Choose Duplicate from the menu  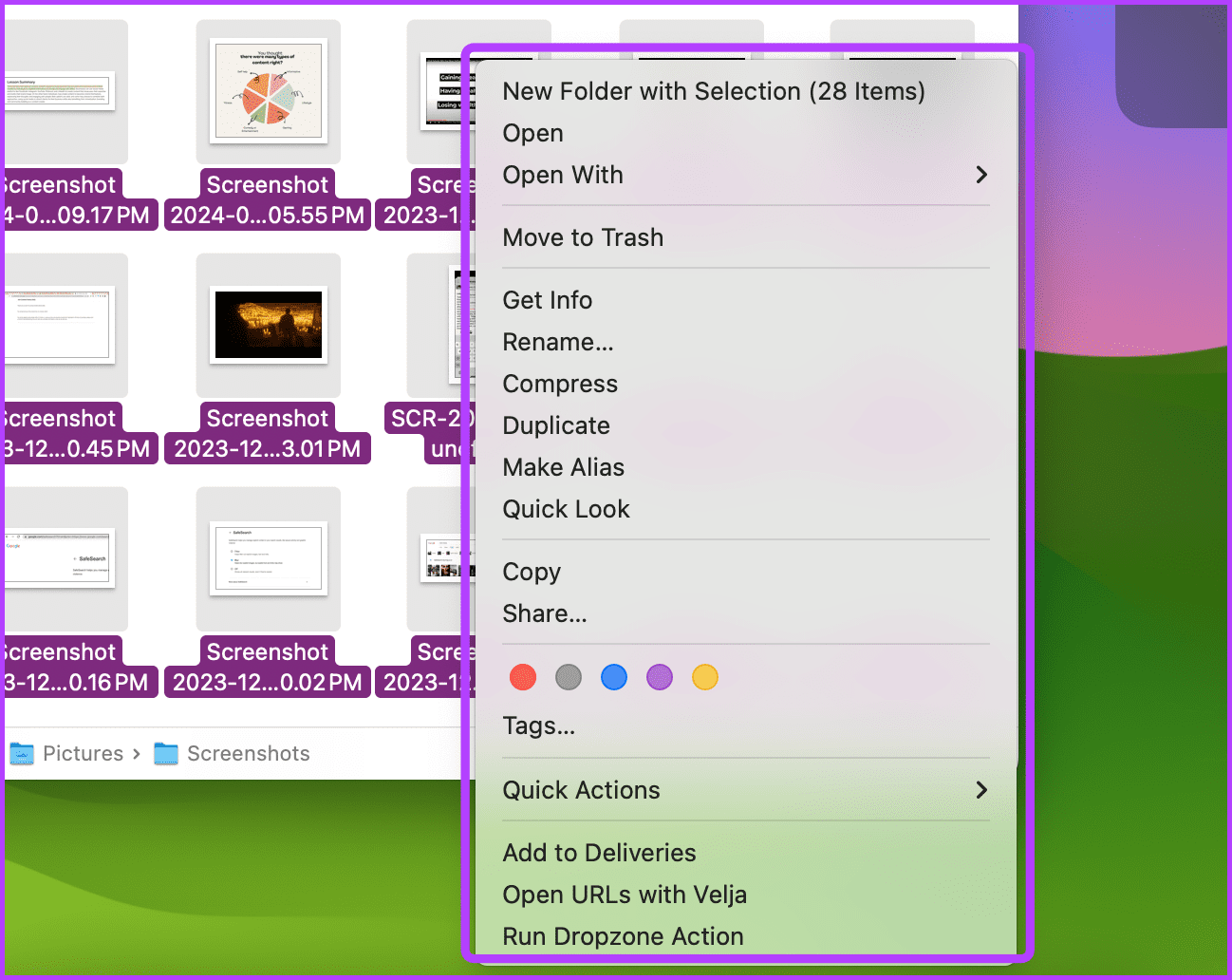coord(556,425)
